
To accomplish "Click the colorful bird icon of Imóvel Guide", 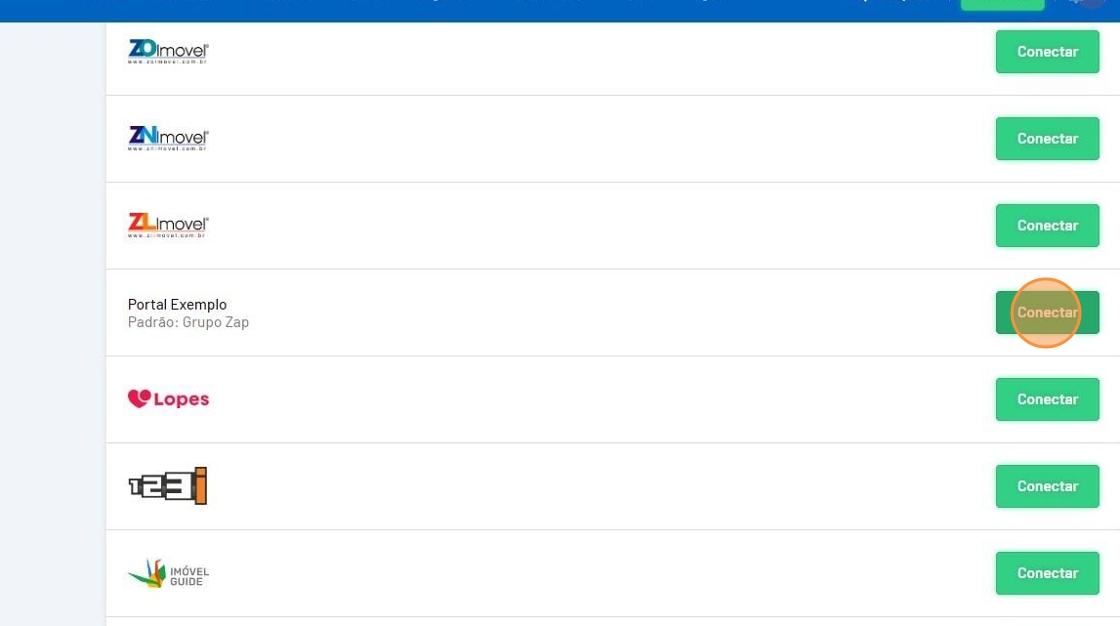I will click(x=147, y=573).
